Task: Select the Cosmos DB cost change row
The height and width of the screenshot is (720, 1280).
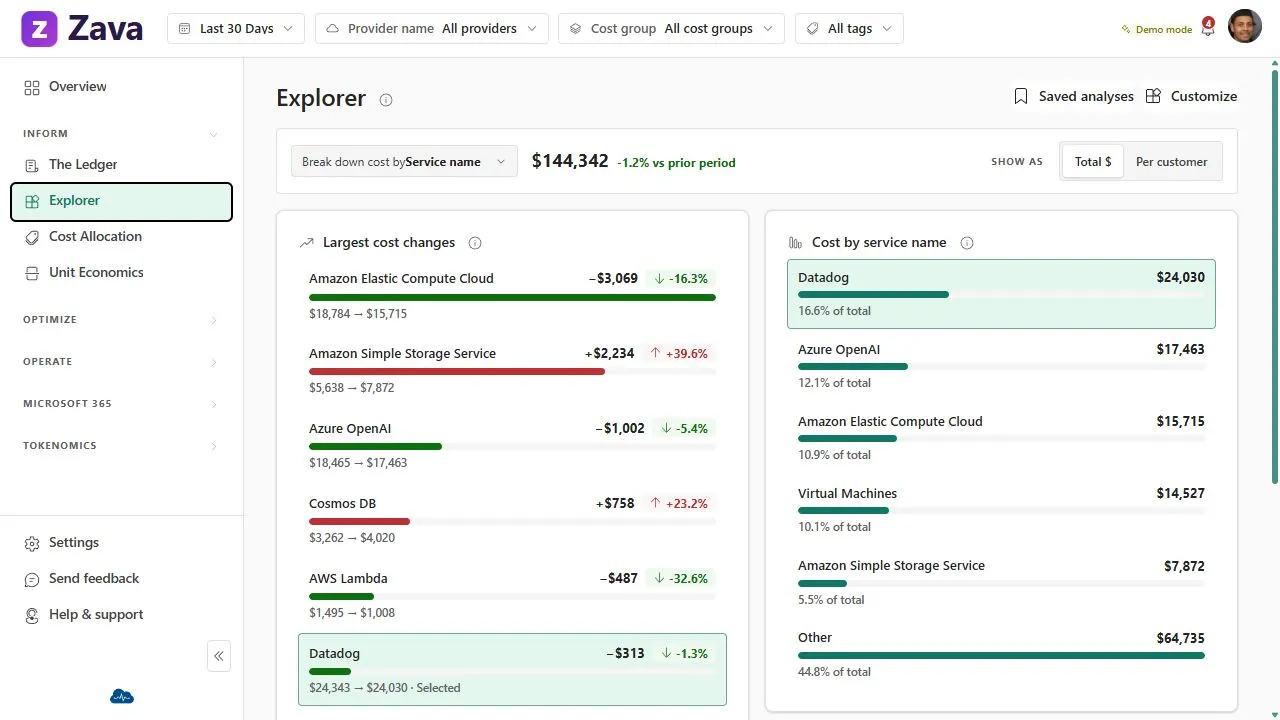Action: [512, 521]
